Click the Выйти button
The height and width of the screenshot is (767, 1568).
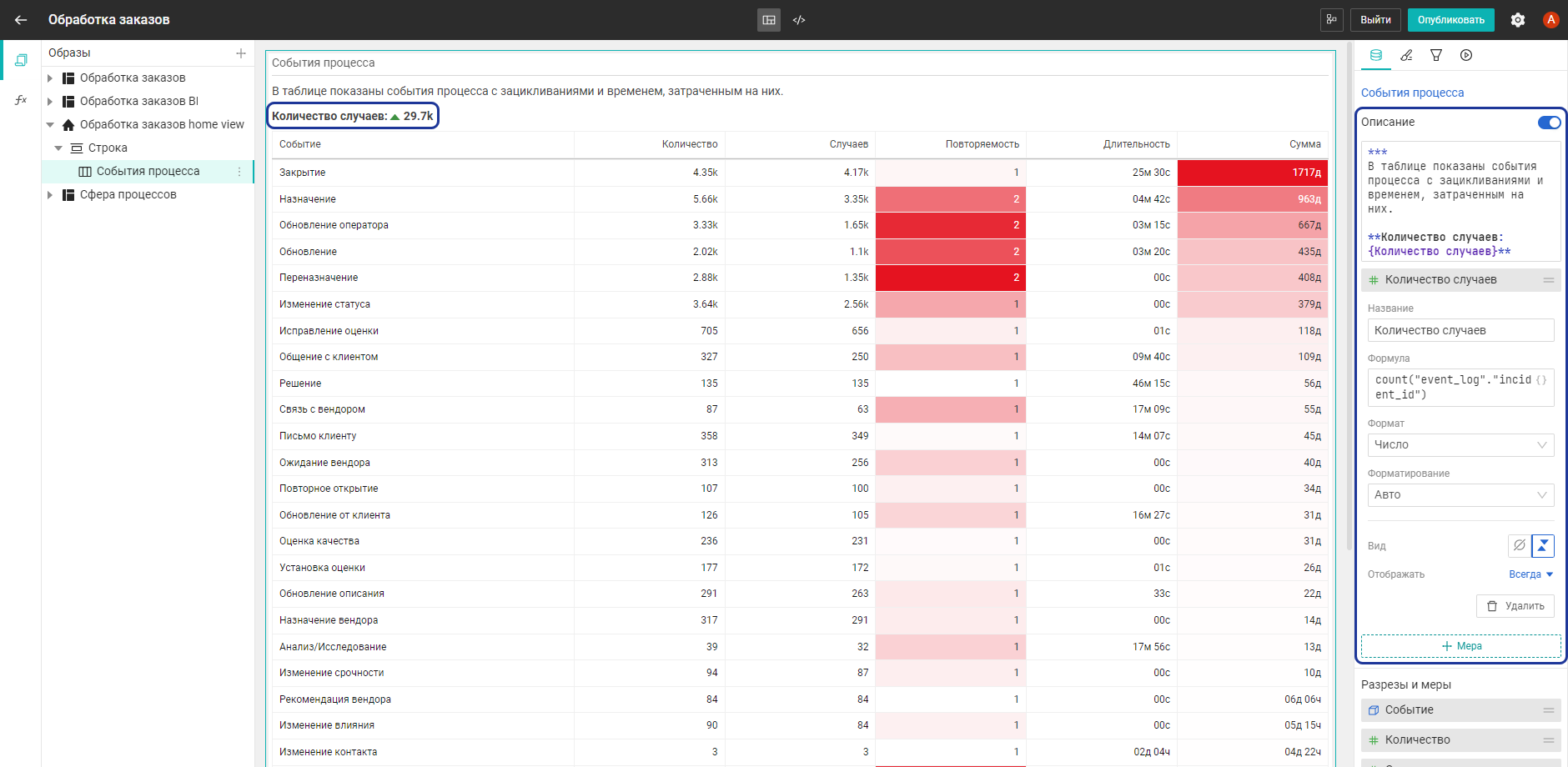click(1375, 20)
